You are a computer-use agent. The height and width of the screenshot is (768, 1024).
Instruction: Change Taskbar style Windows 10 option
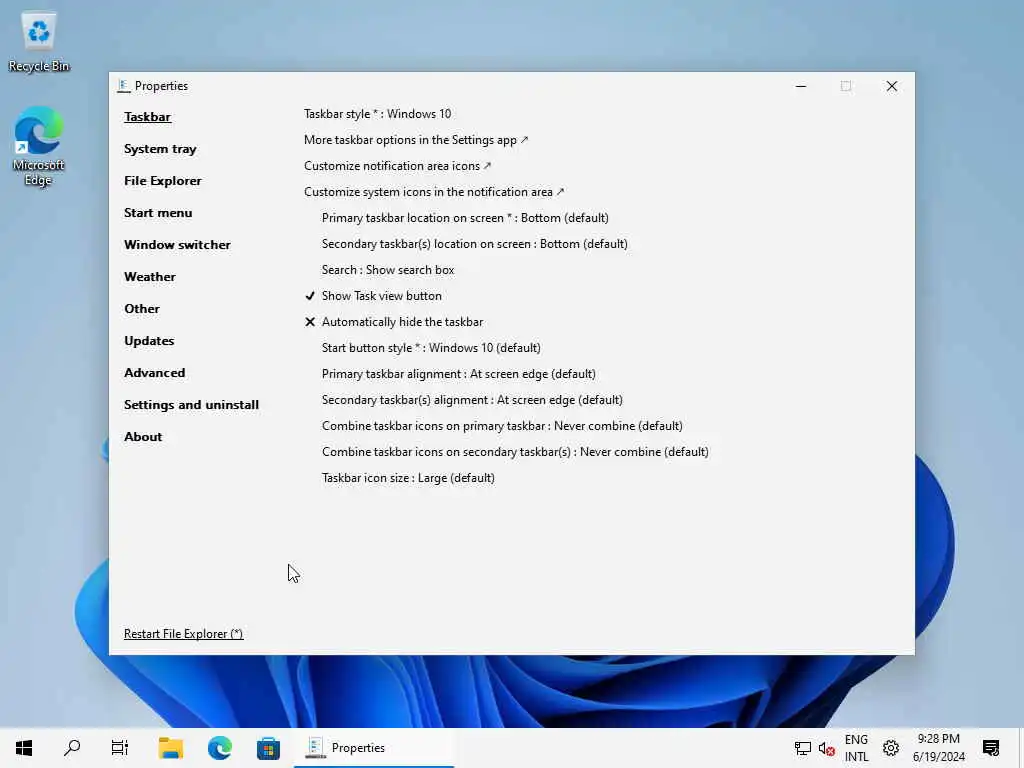click(377, 114)
